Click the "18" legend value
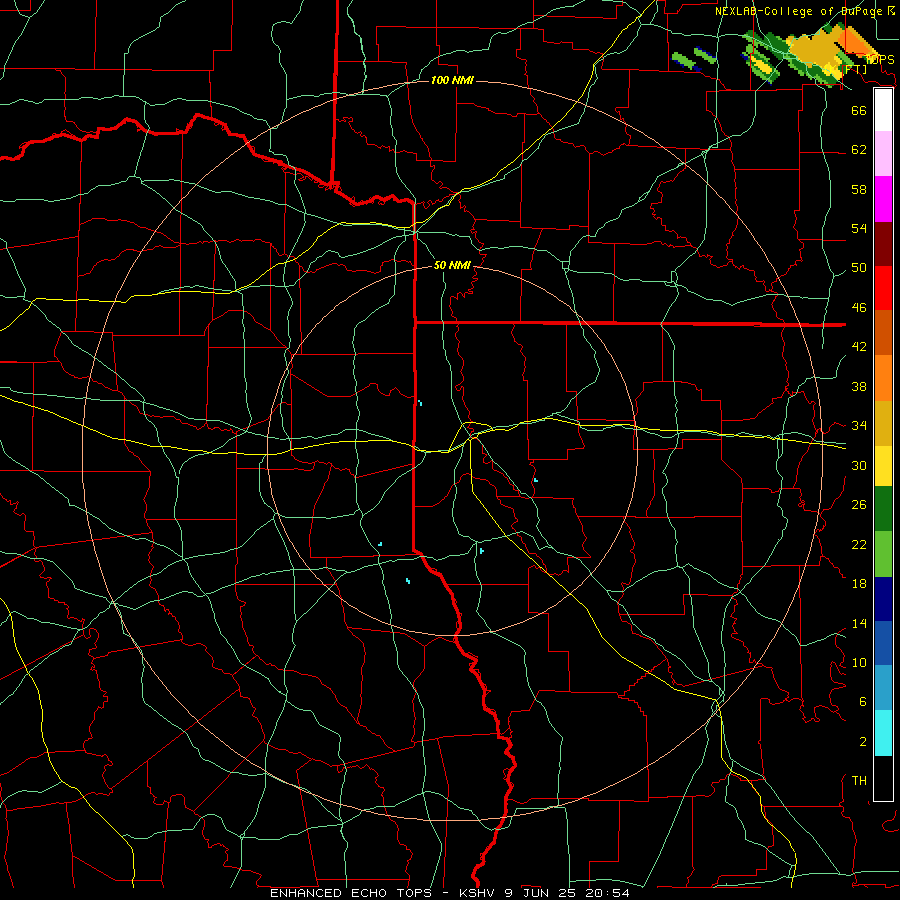 pos(859,584)
